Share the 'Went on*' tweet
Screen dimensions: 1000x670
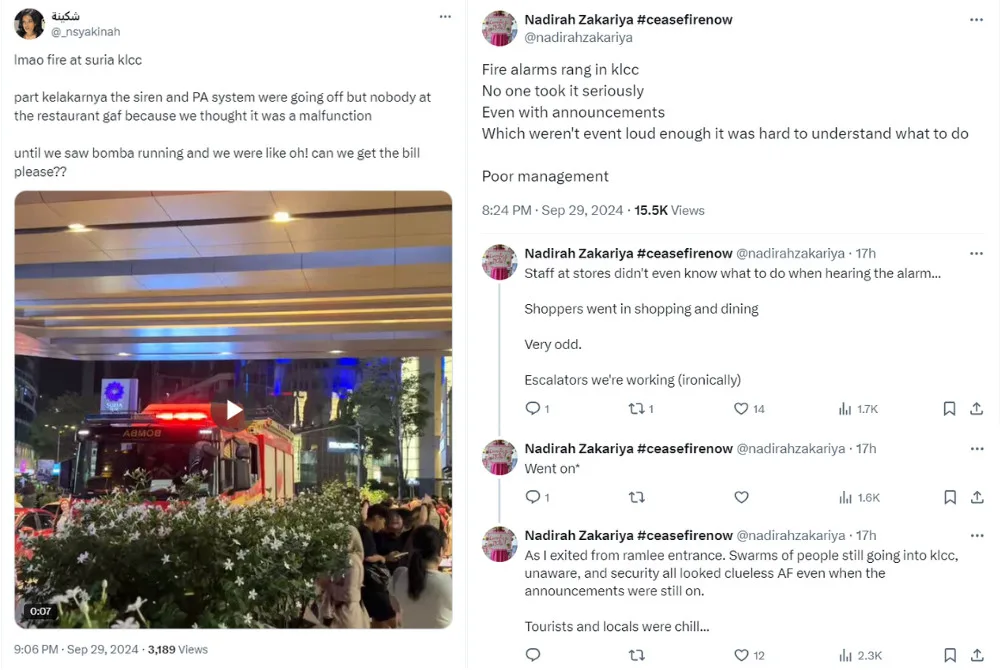(x=977, y=497)
